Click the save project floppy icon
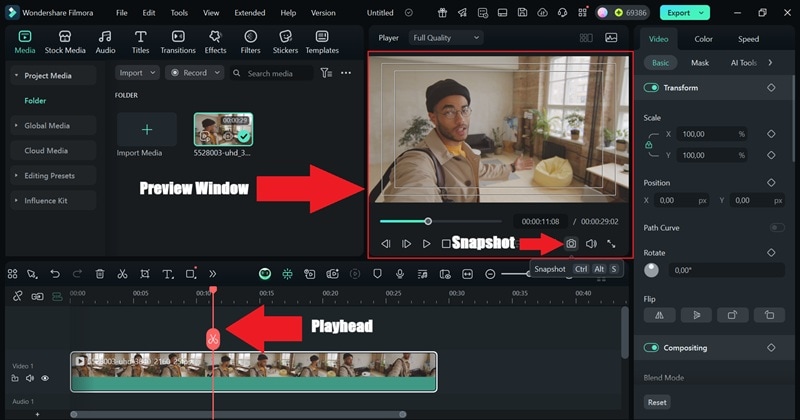800x420 pixels. (522, 13)
